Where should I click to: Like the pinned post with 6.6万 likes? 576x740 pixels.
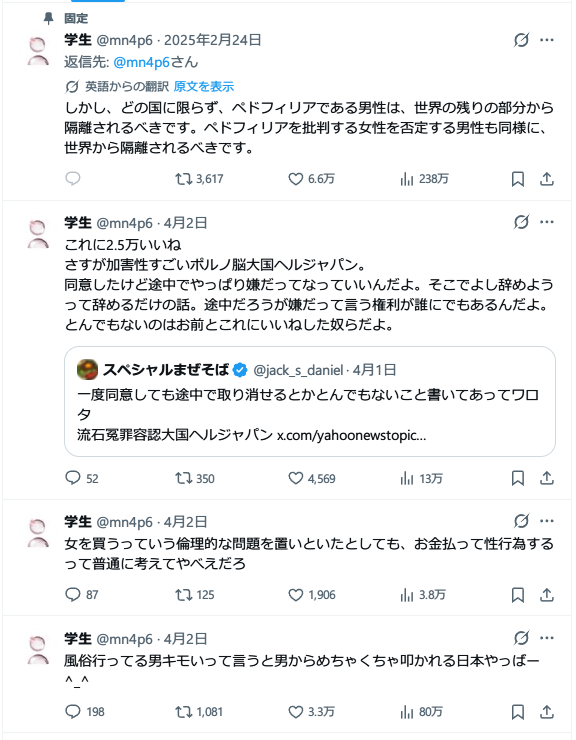311,179
